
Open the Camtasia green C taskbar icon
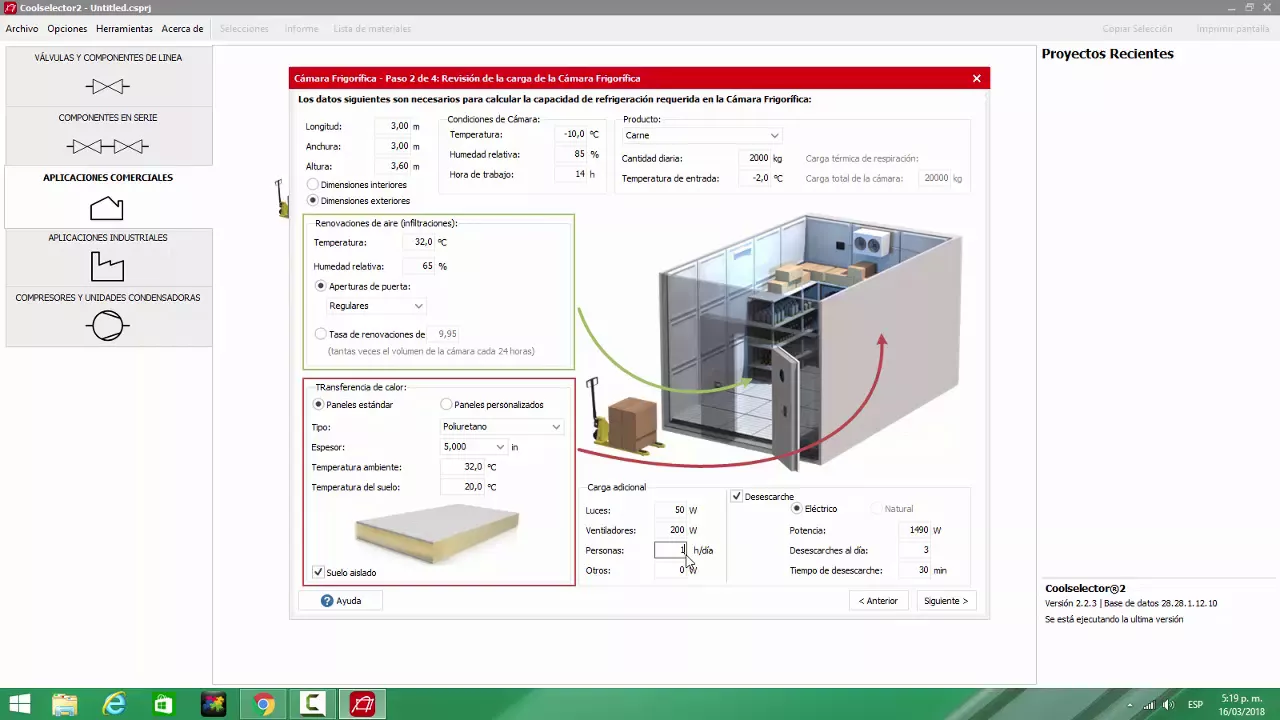(x=312, y=704)
